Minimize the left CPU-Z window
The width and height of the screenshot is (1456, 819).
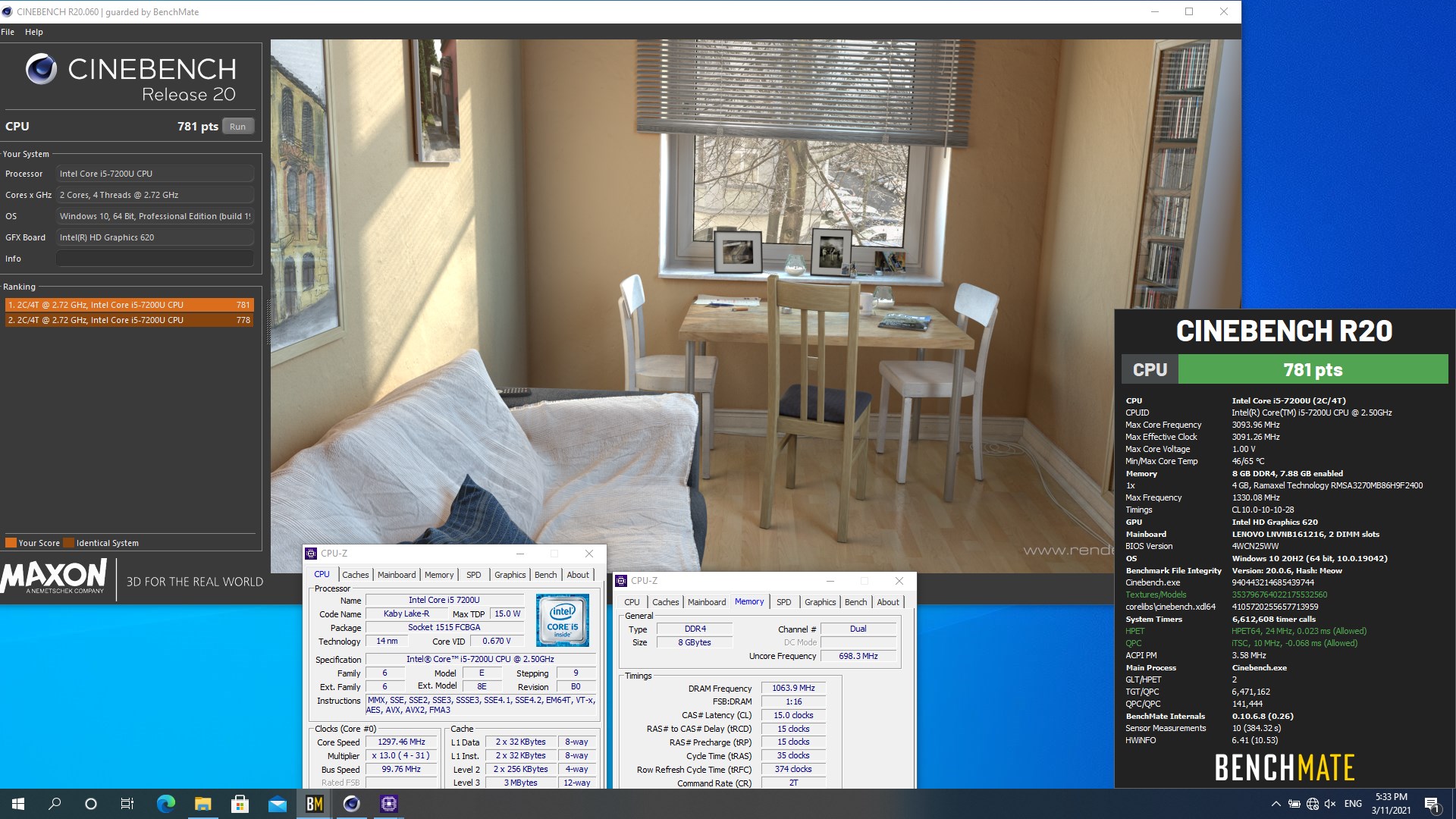520,554
